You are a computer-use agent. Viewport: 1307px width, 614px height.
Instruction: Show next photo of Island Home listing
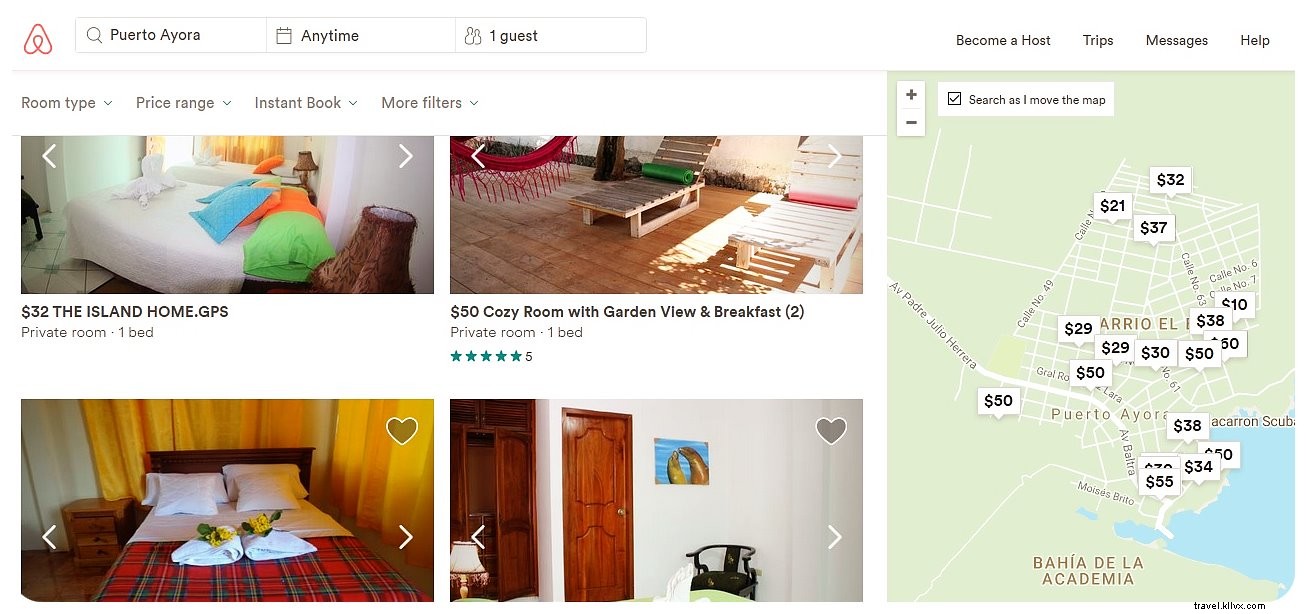[405, 156]
